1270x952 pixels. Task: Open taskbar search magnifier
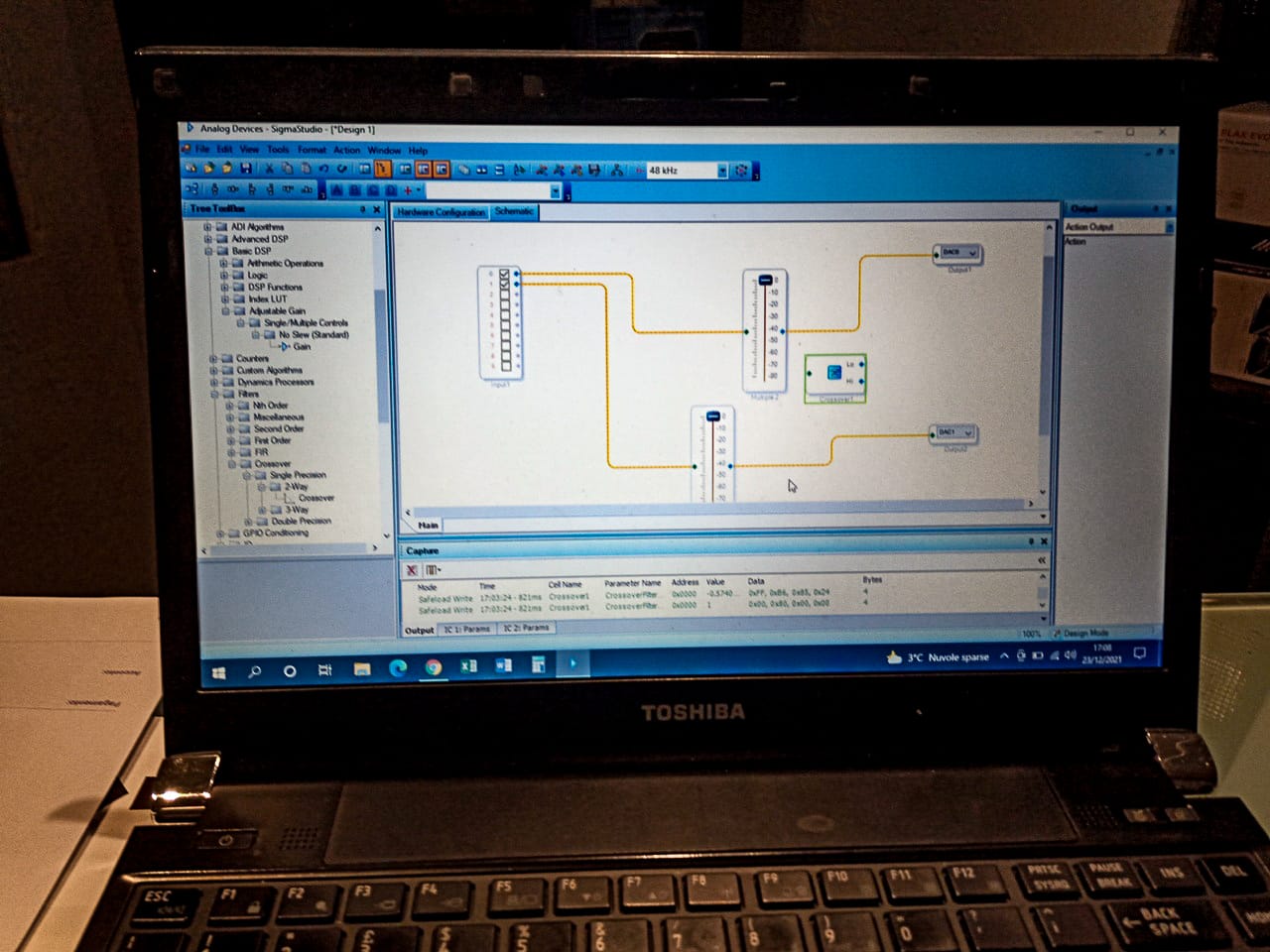tap(254, 671)
